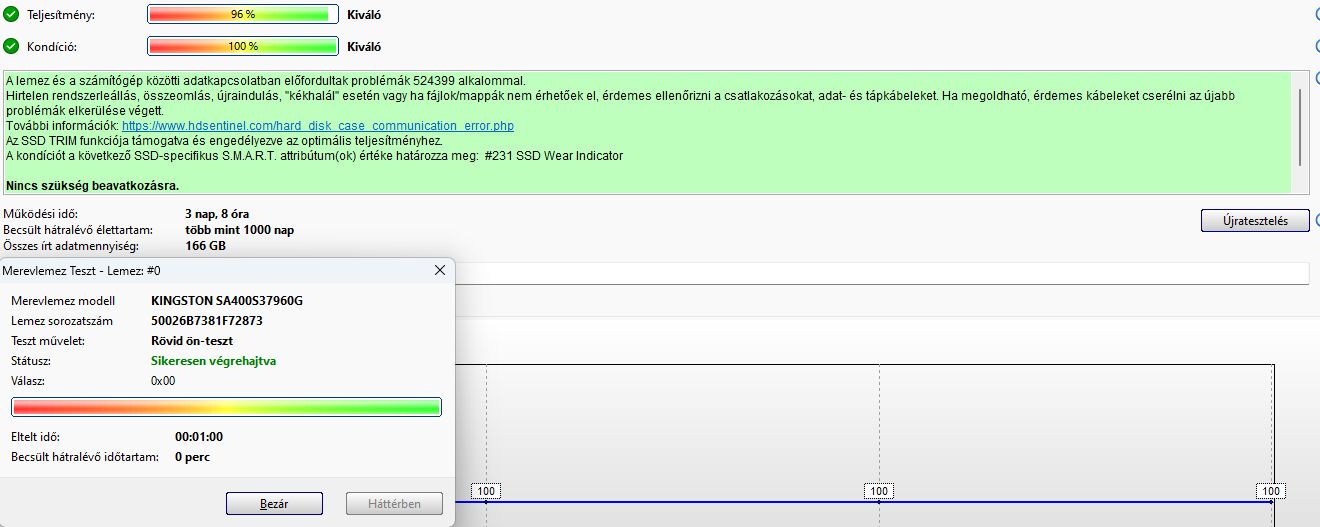
Task: Click the disabled Háttérben button
Action: tap(394, 504)
